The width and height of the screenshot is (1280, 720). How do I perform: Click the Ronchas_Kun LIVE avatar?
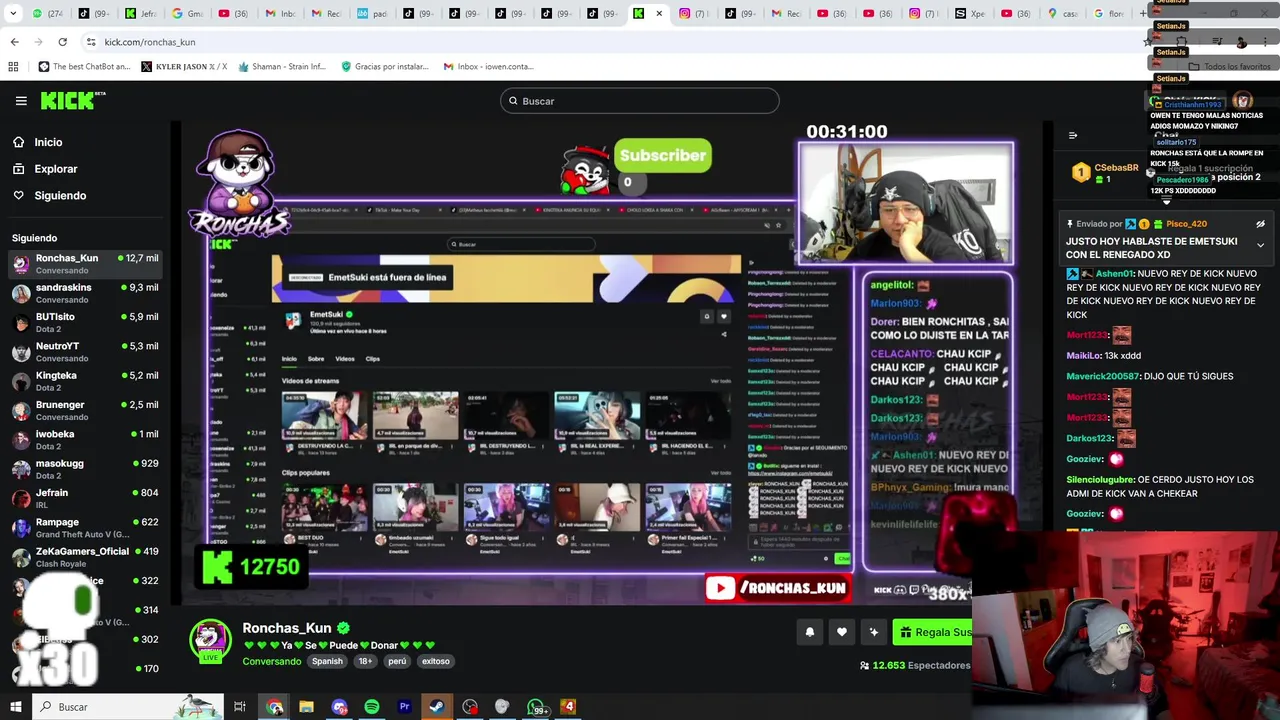click(211, 641)
